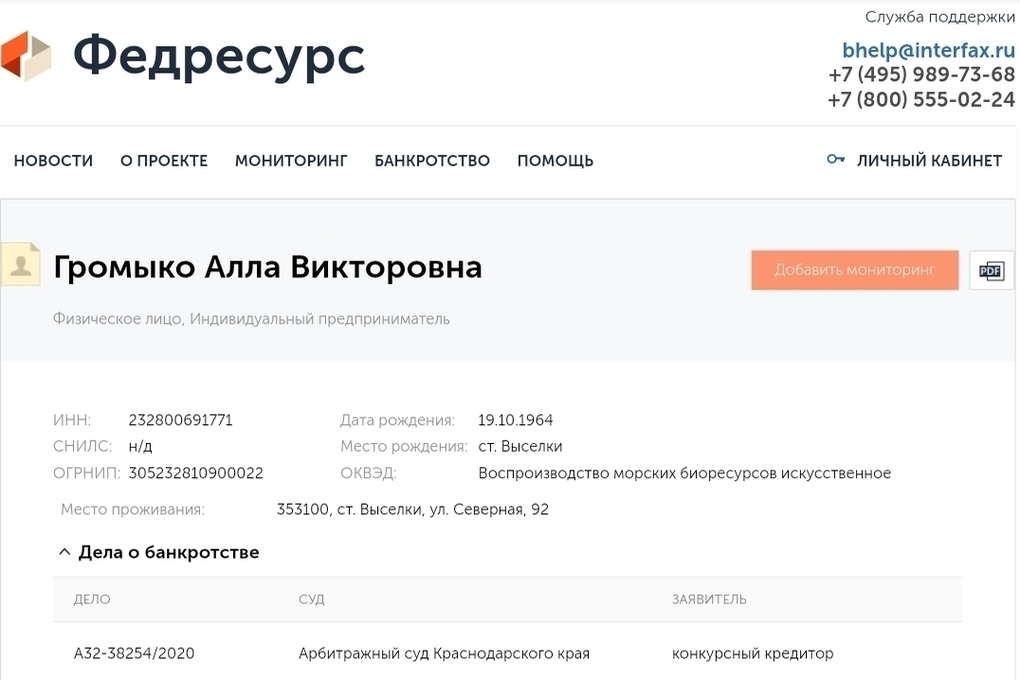Go to the Мониторинг section
Viewport: 1020px width, 680px height.
291,160
